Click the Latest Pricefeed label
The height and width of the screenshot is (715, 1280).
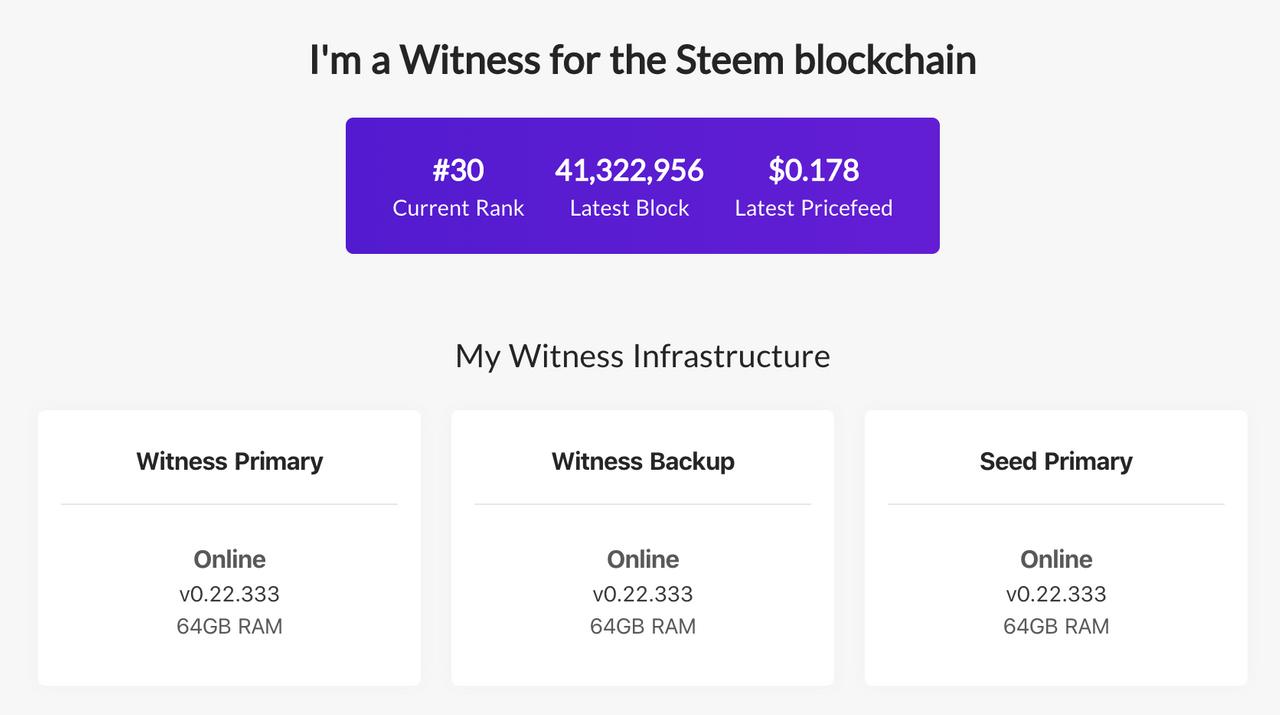[813, 208]
